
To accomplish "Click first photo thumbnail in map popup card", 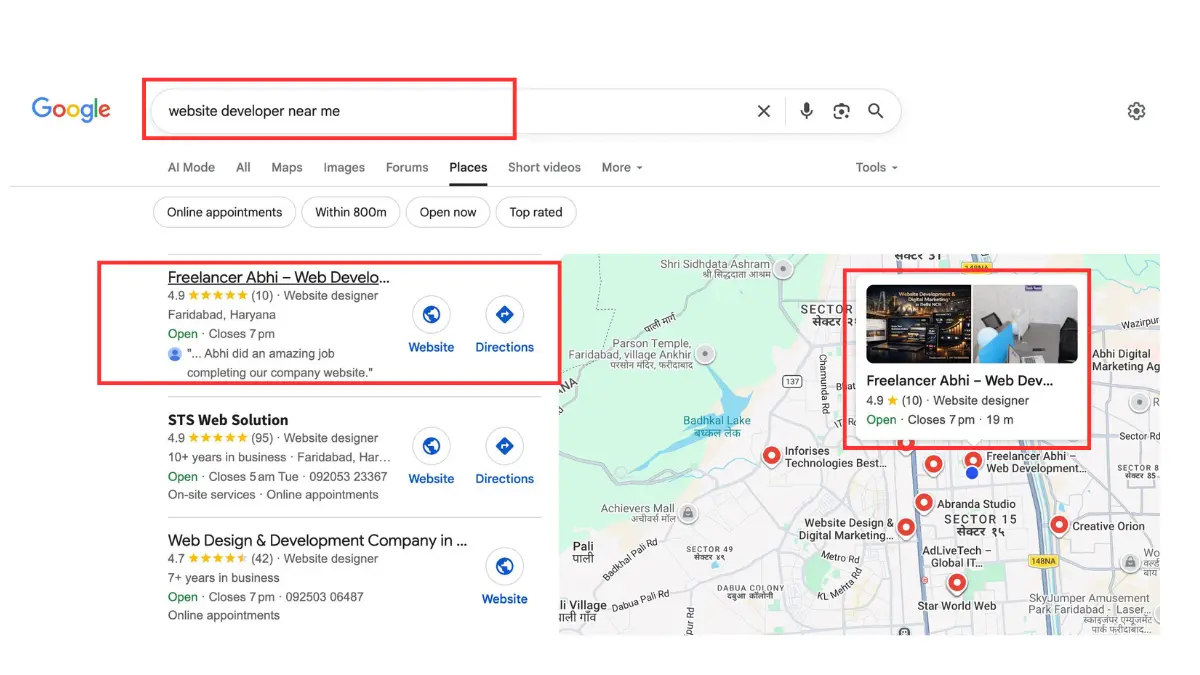I will [x=918, y=324].
